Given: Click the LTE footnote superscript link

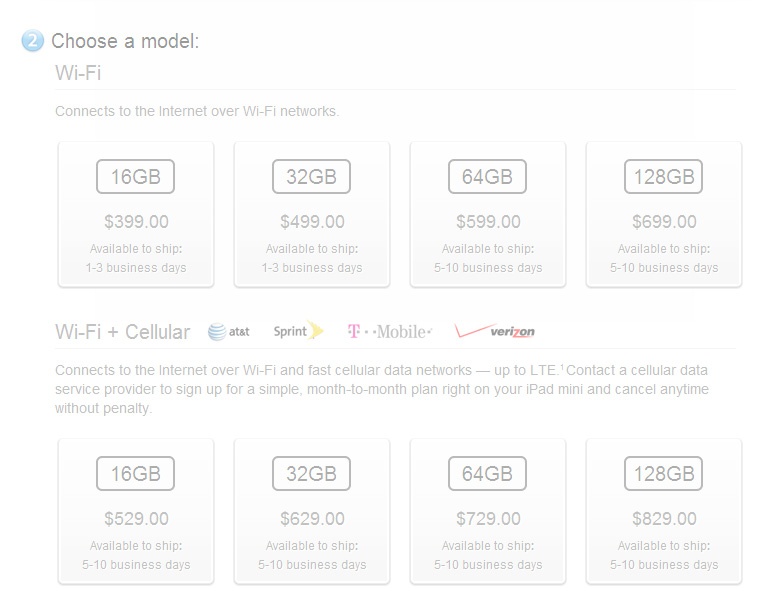Looking at the screenshot, I should [x=563, y=367].
